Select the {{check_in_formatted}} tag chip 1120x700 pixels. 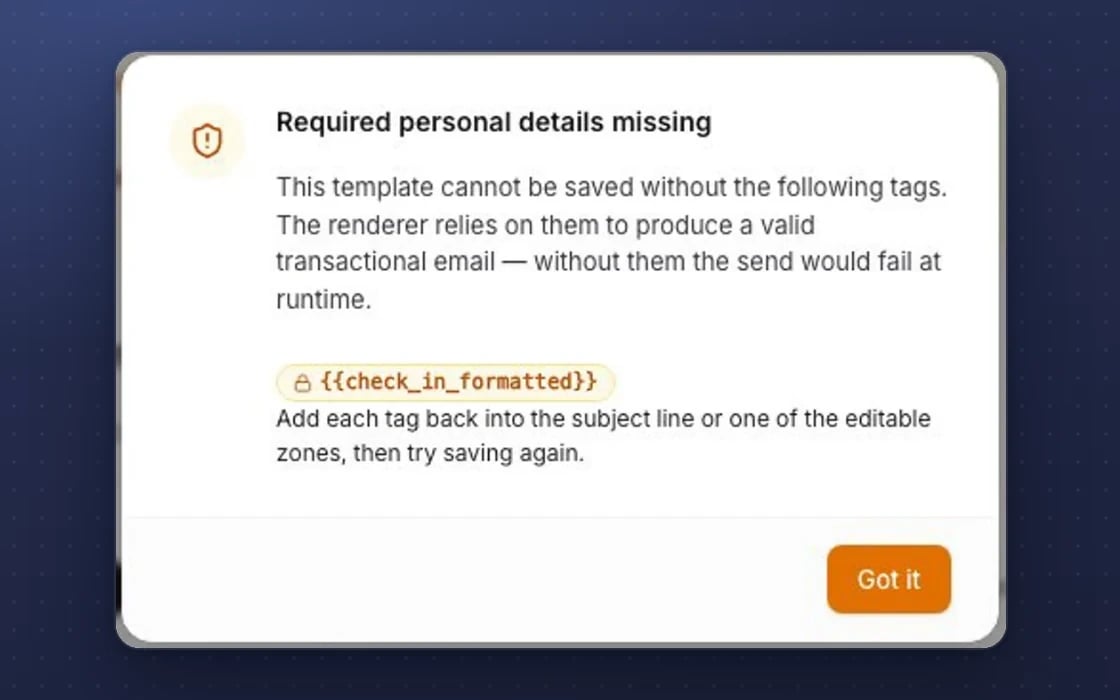pyautogui.click(x=446, y=382)
